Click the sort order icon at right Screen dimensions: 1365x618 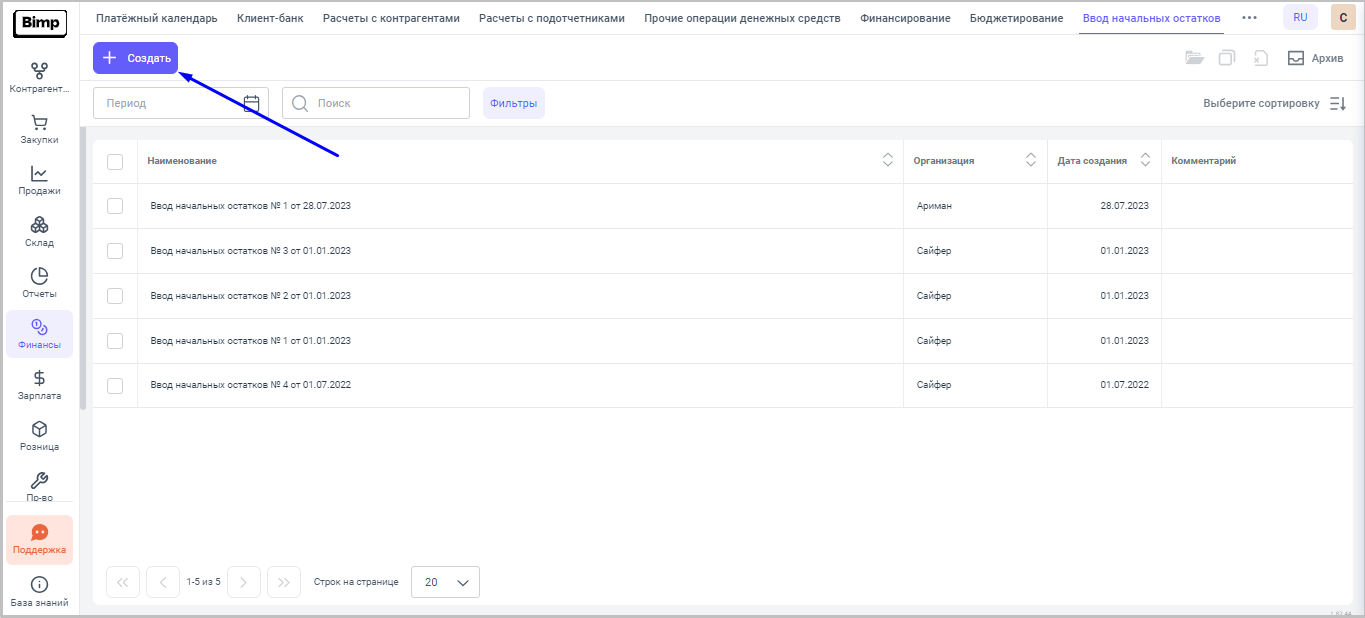point(1338,103)
